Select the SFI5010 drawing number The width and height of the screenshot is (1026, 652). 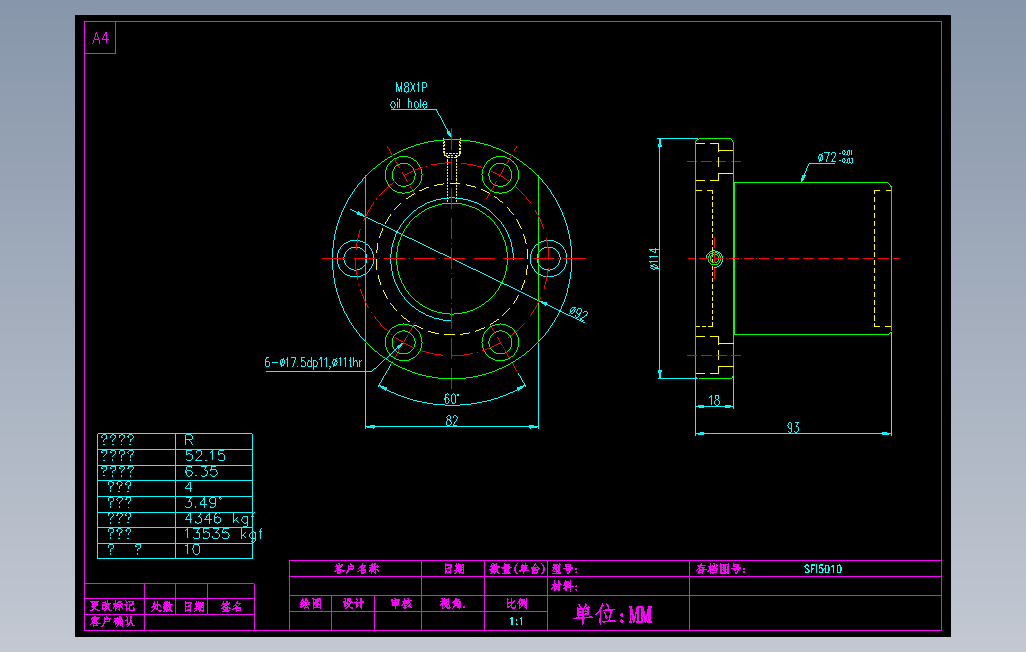(x=823, y=569)
